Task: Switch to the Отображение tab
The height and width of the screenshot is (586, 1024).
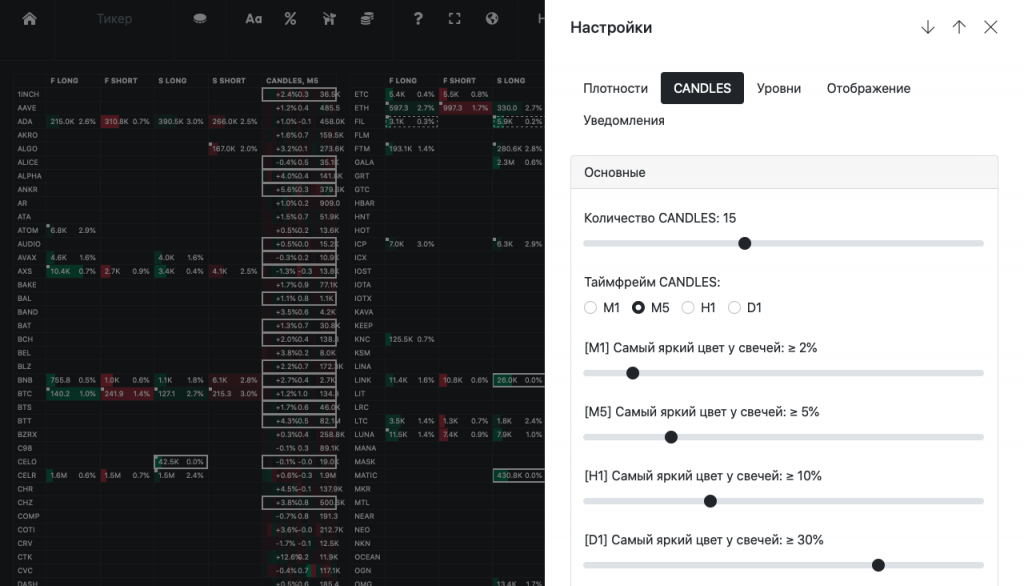Action: 868,88
